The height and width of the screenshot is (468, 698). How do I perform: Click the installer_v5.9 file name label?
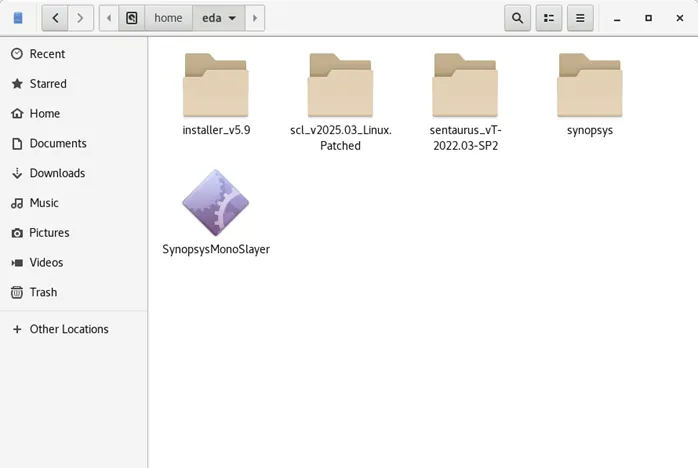pyautogui.click(x=216, y=130)
